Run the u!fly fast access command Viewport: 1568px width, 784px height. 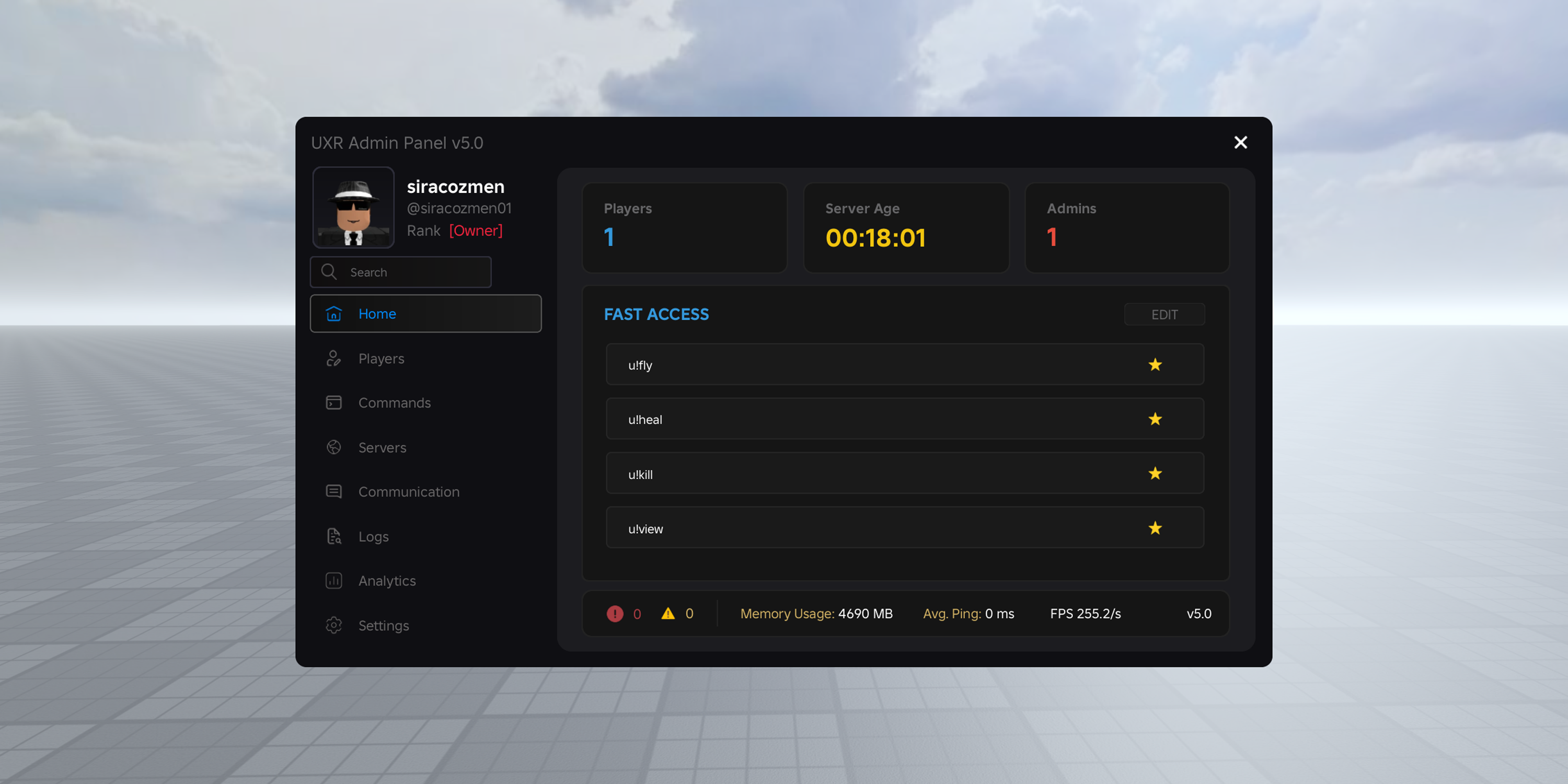click(x=905, y=365)
